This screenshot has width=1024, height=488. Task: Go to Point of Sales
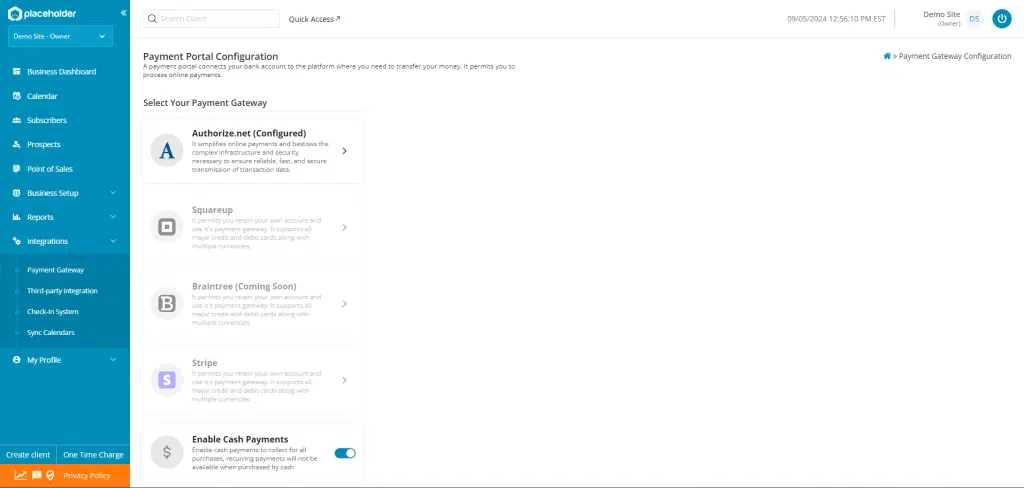coord(49,169)
